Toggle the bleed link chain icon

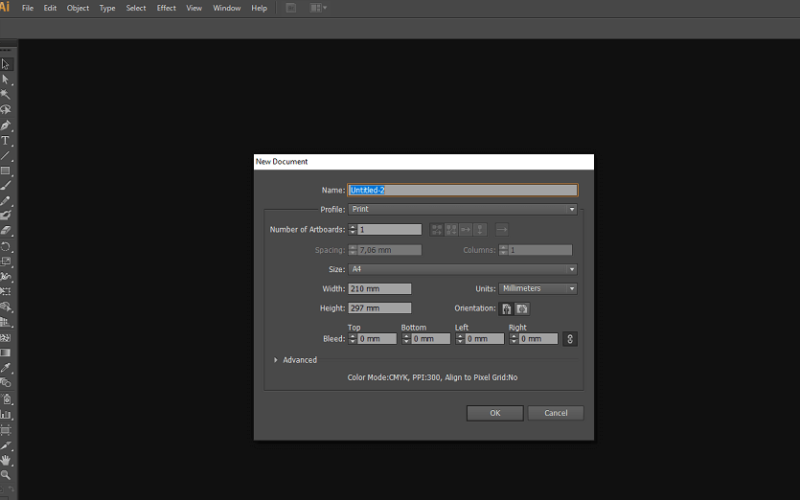point(570,339)
